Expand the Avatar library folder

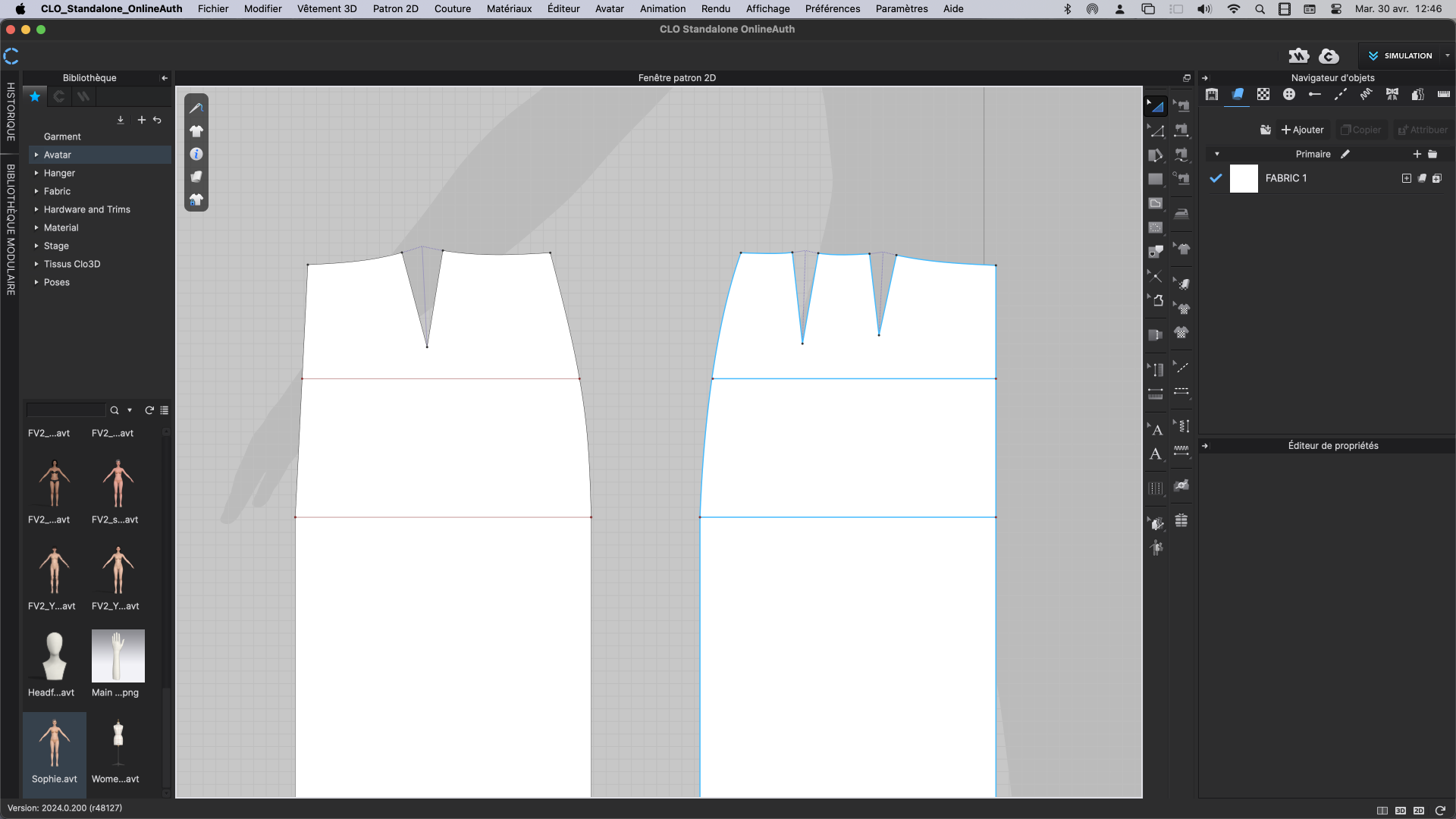point(36,155)
